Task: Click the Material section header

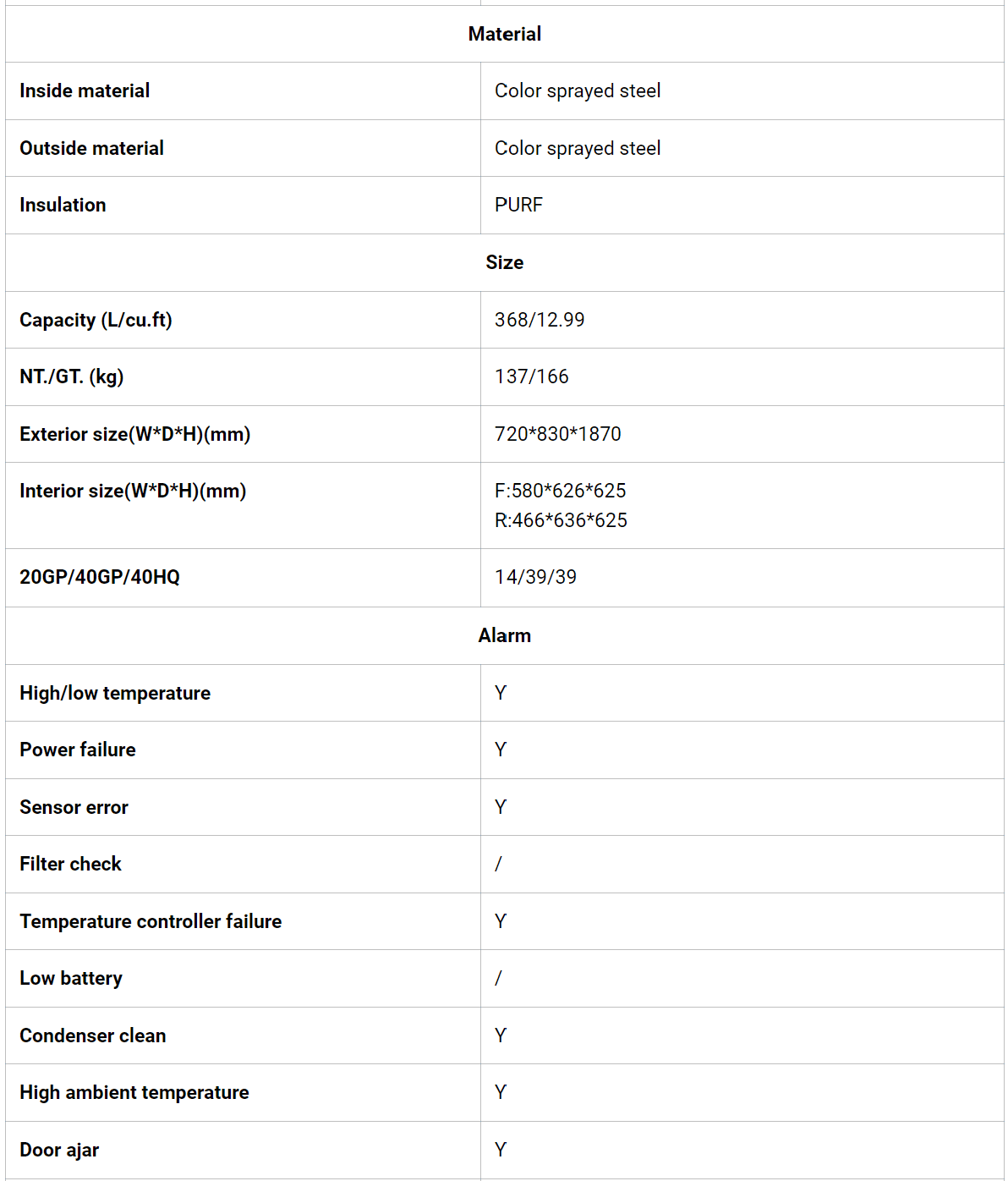Action: click(504, 34)
